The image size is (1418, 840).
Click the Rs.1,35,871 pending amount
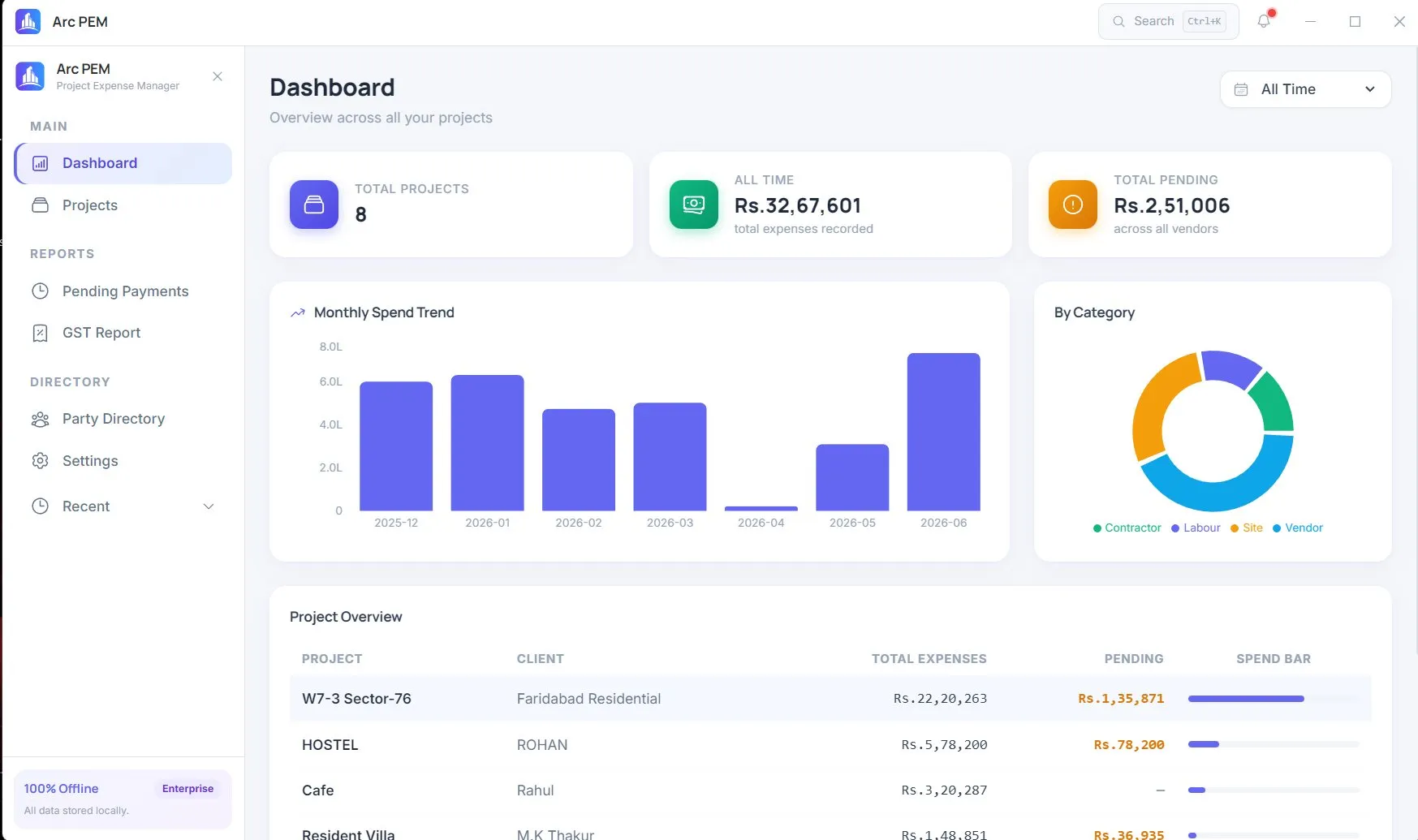coord(1121,699)
